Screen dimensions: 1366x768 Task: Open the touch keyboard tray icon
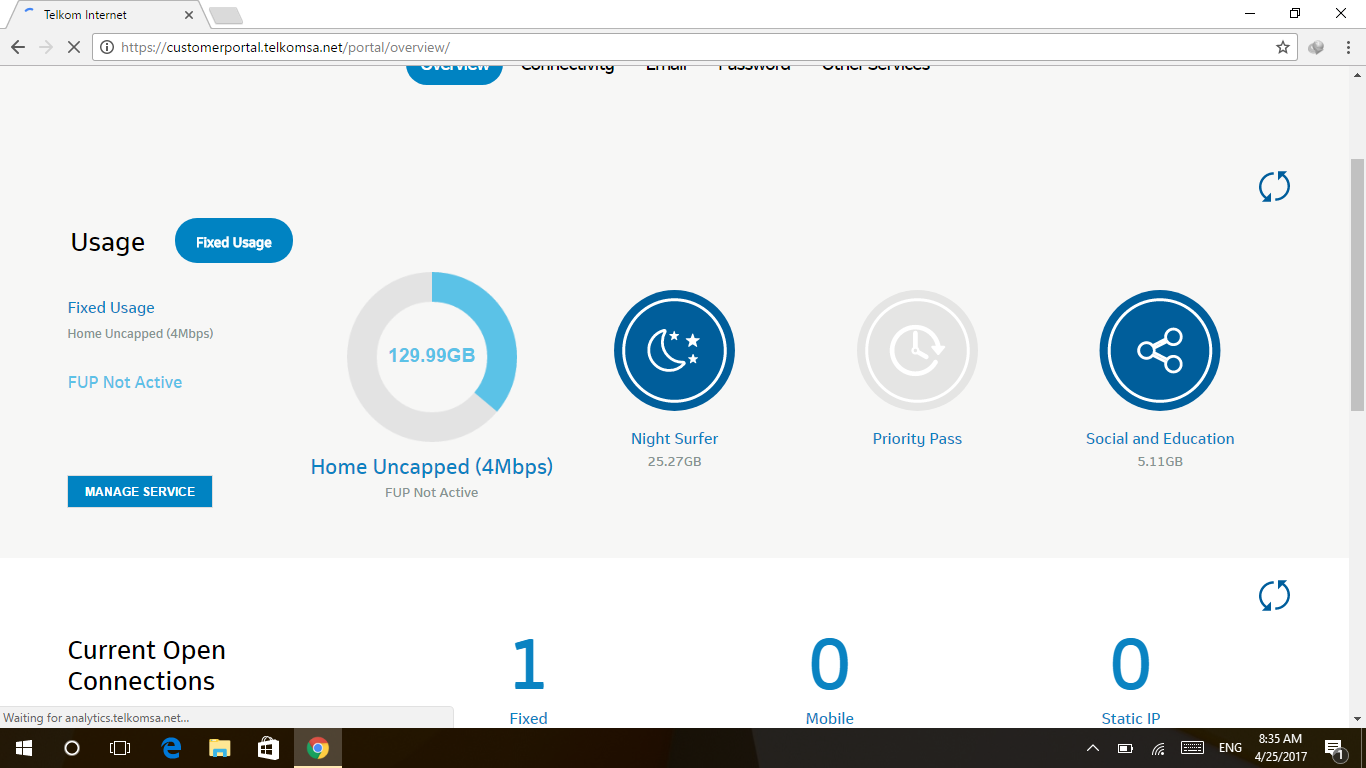[x=1192, y=748]
